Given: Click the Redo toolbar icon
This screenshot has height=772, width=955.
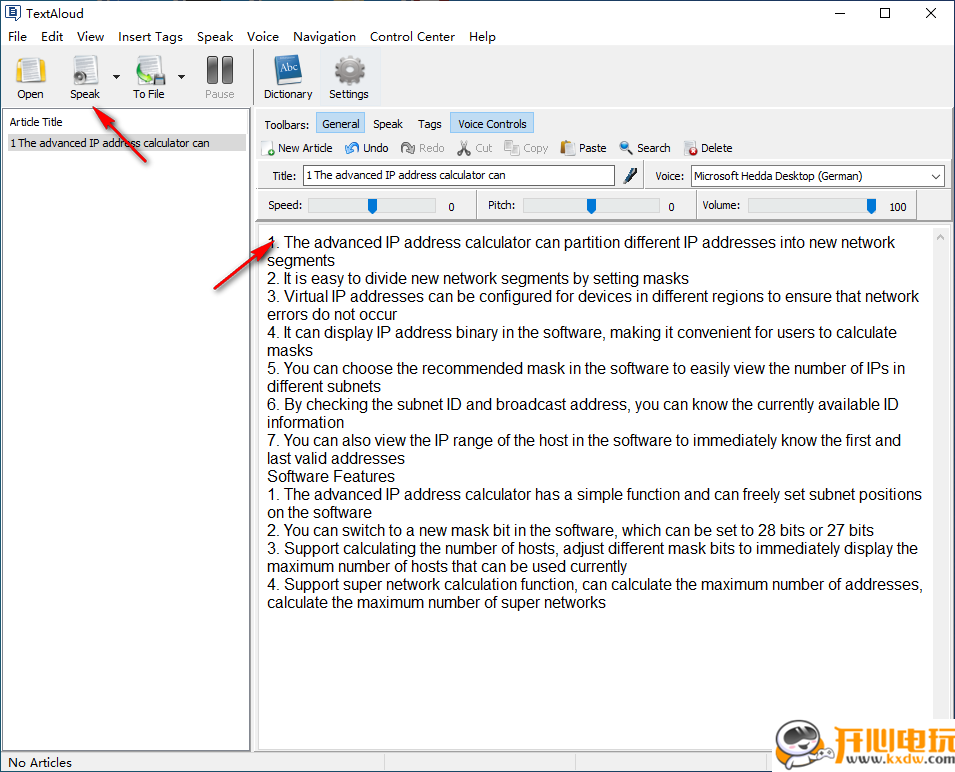Looking at the screenshot, I should [423, 148].
